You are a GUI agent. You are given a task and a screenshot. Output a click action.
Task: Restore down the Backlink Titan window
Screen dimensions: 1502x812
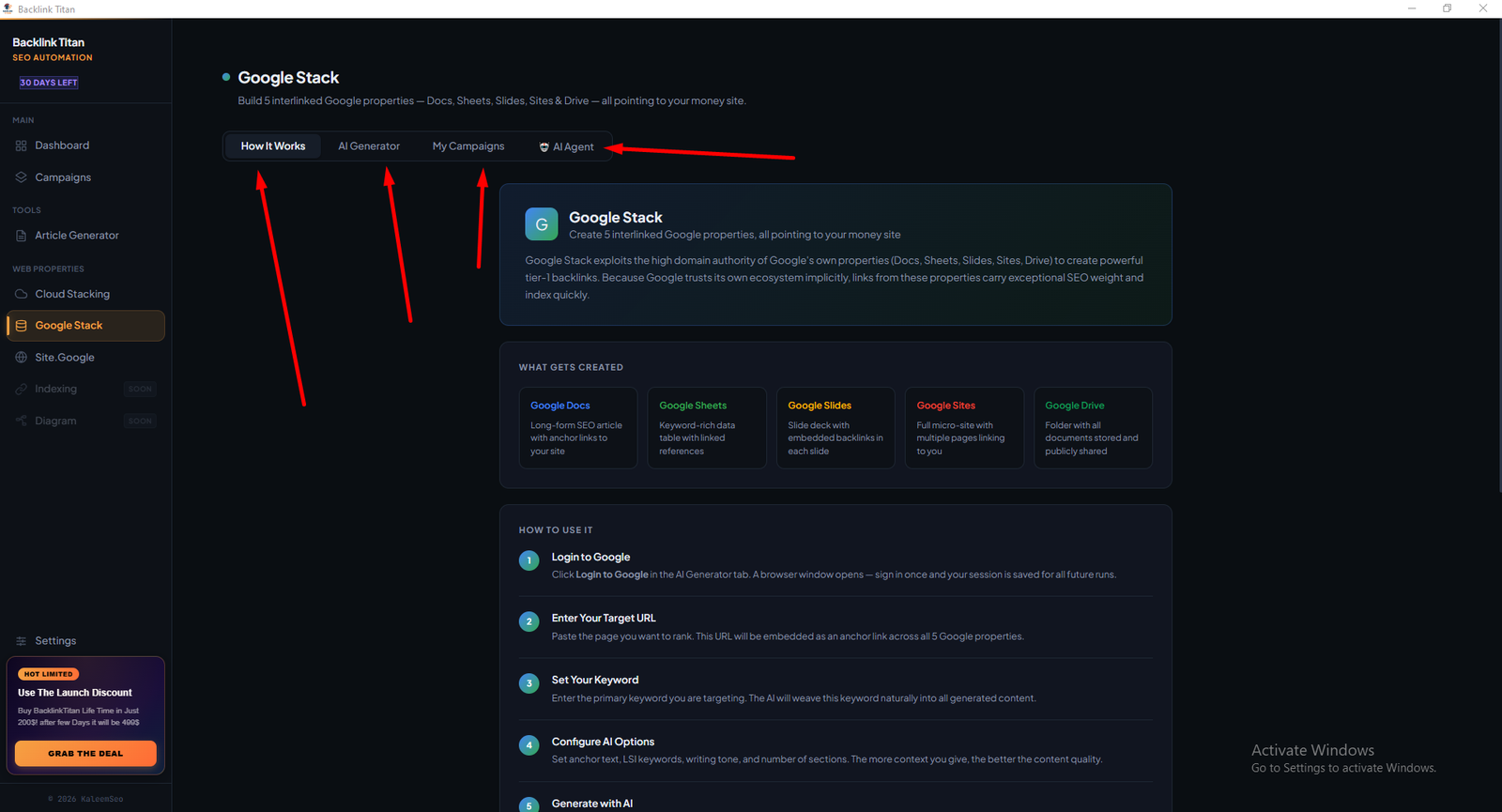tap(1448, 8)
